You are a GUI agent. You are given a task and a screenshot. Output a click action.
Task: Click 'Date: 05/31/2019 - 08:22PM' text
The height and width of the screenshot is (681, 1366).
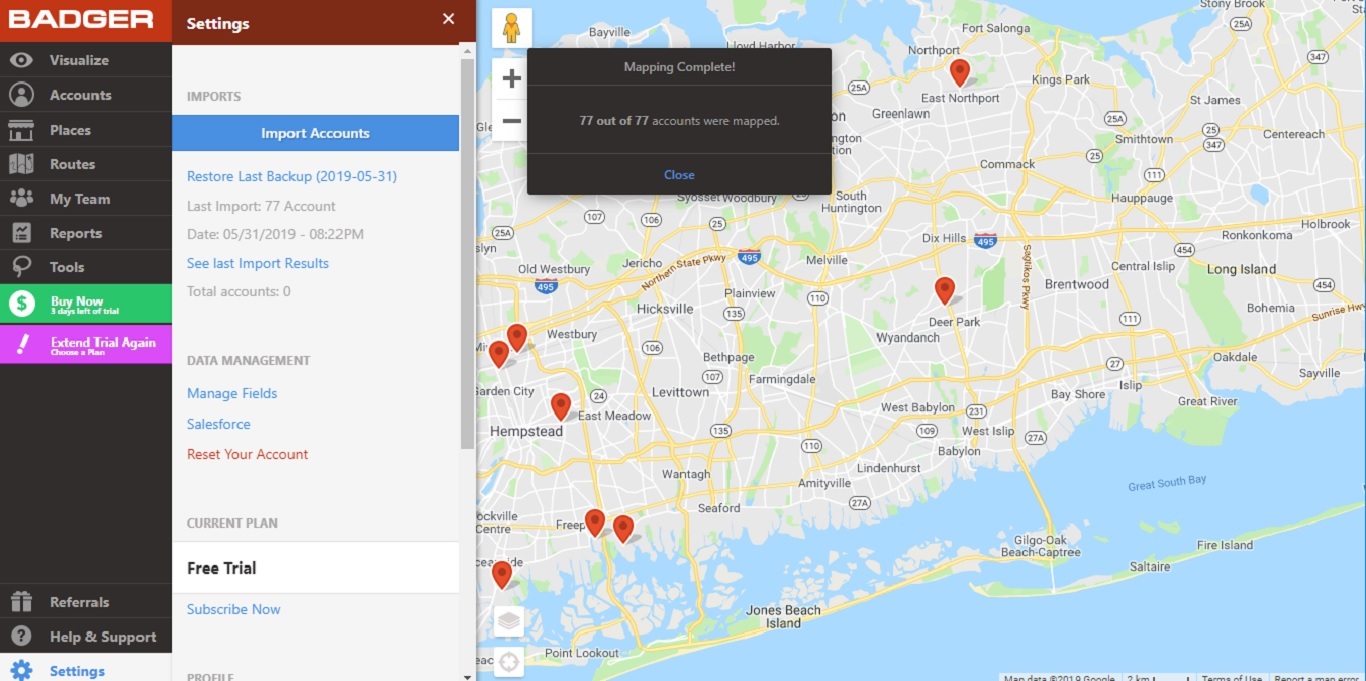point(275,234)
